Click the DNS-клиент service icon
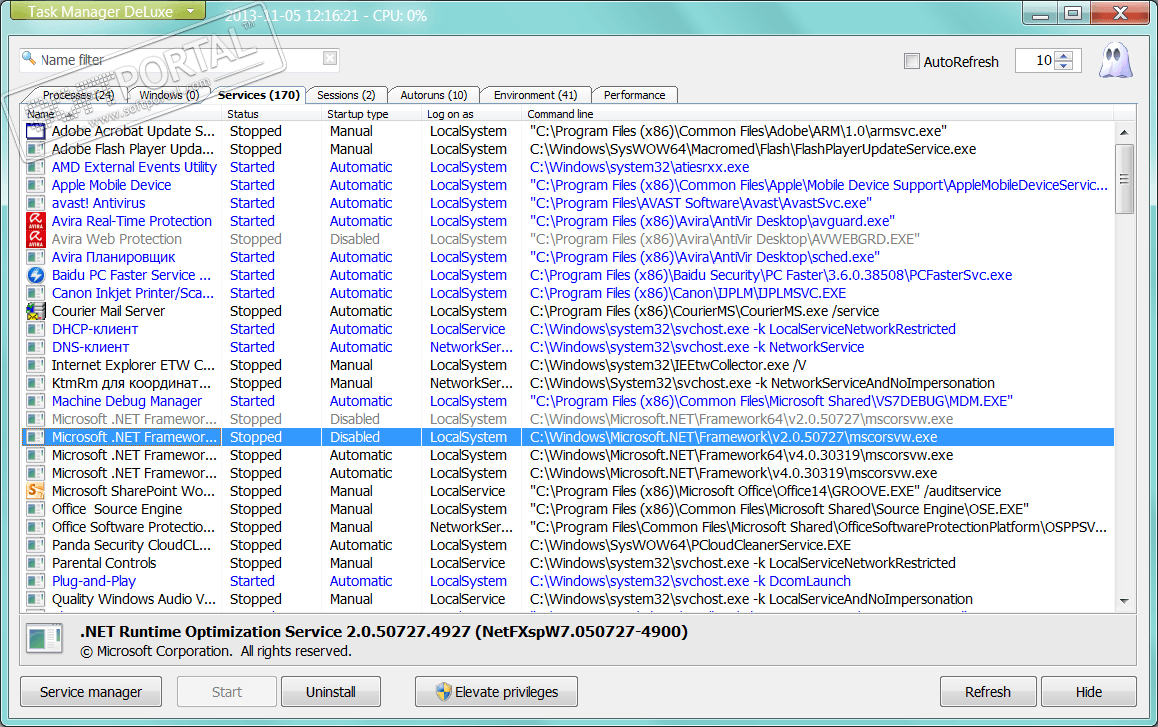The image size is (1158, 727). [x=35, y=347]
